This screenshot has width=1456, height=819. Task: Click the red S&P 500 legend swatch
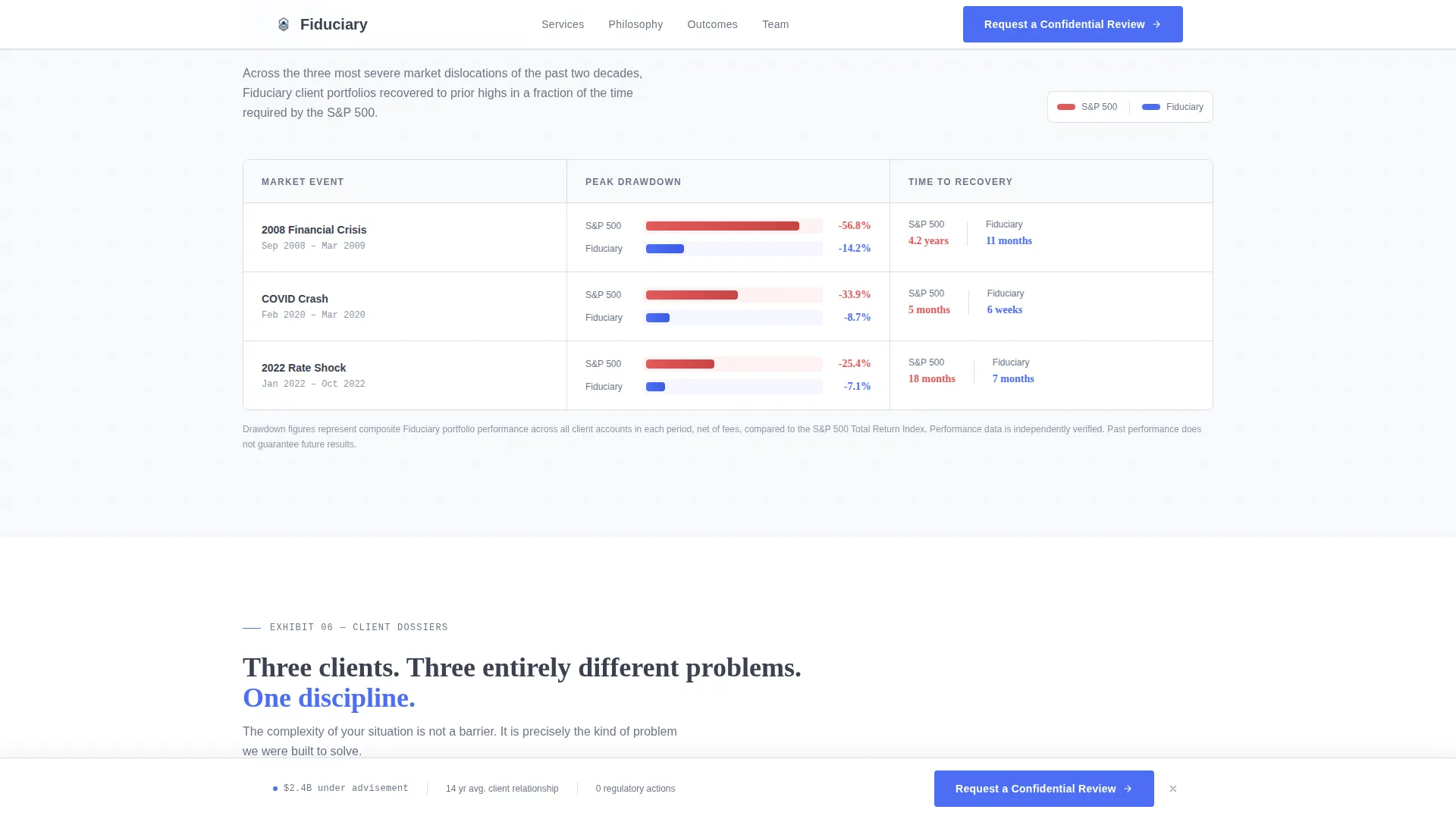[1066, 107]
